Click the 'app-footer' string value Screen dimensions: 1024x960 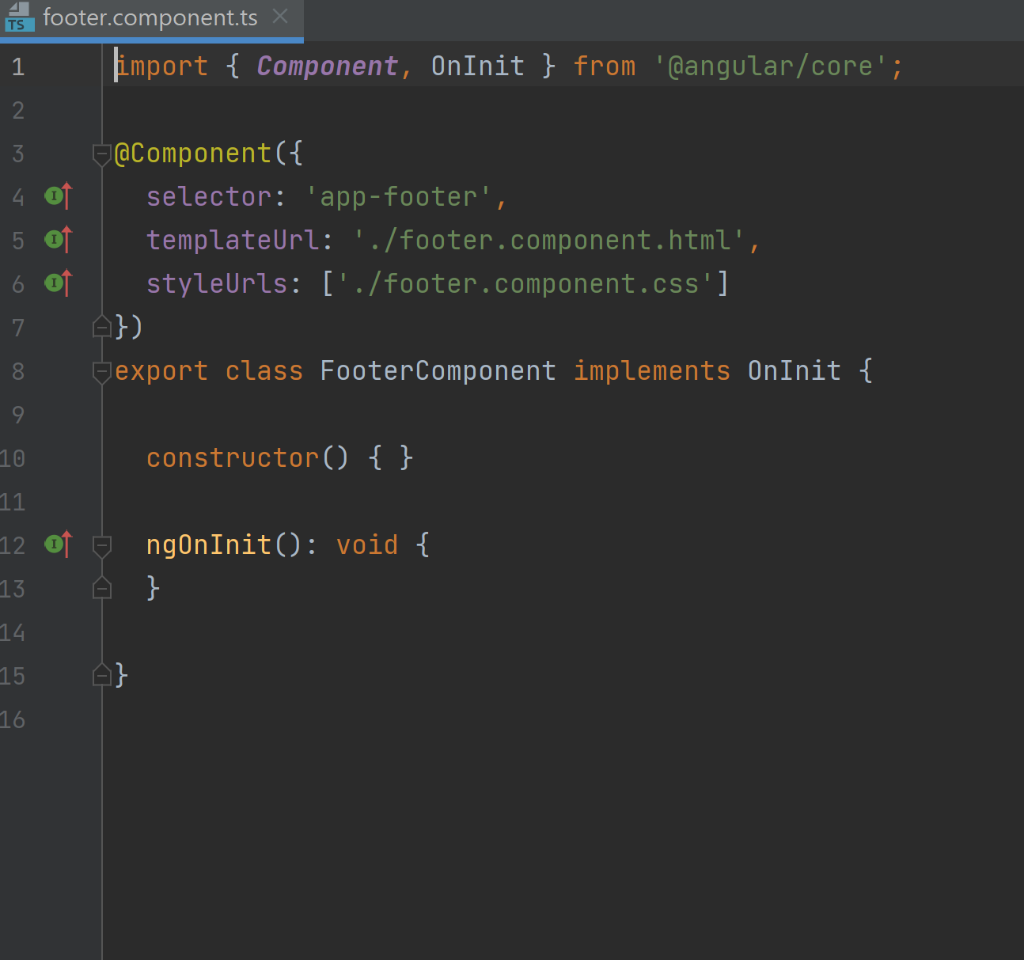click(398, 197)
